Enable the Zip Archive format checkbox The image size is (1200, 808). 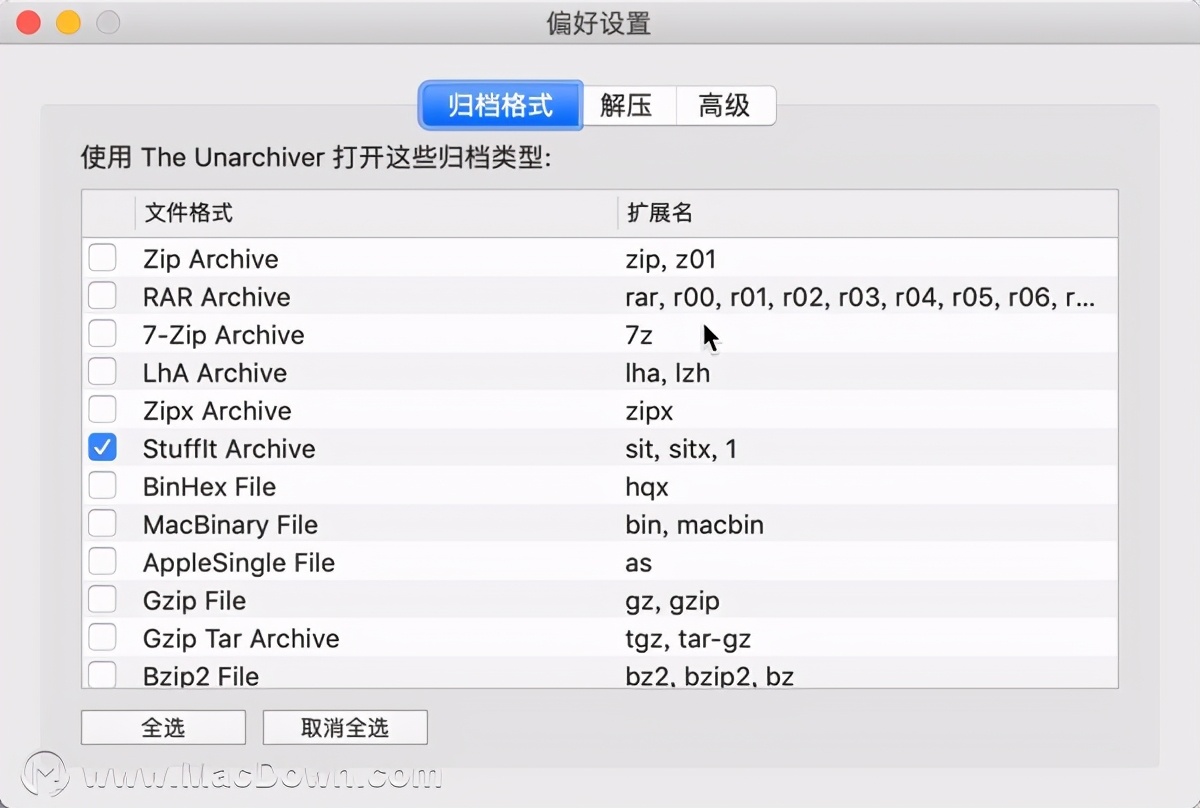pos(102,257)
